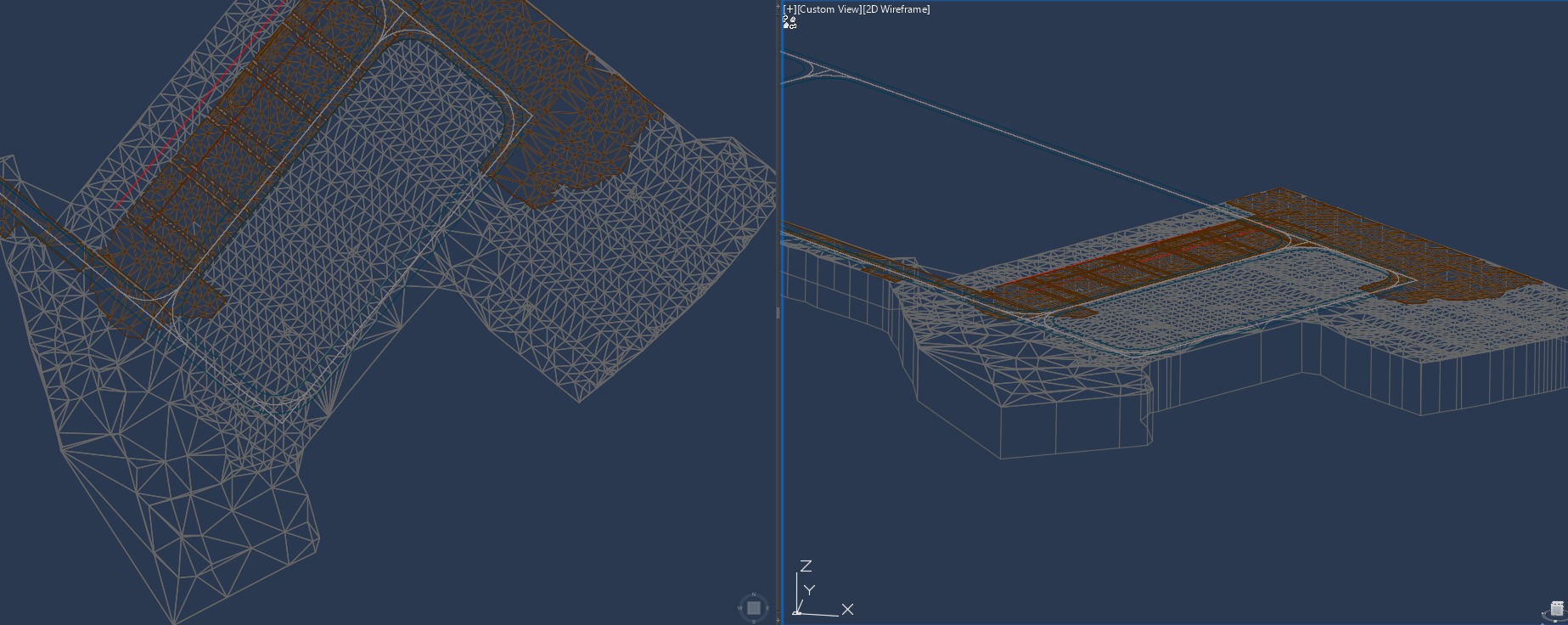Open the 2D Wireframe visual style menu

tap(896, 9)
